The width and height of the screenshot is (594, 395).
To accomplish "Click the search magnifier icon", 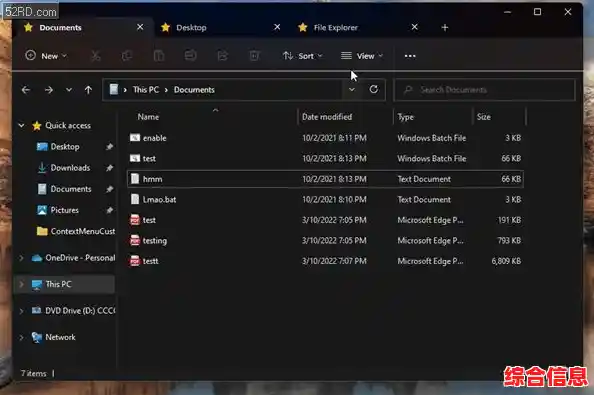I will coord(408,90).
